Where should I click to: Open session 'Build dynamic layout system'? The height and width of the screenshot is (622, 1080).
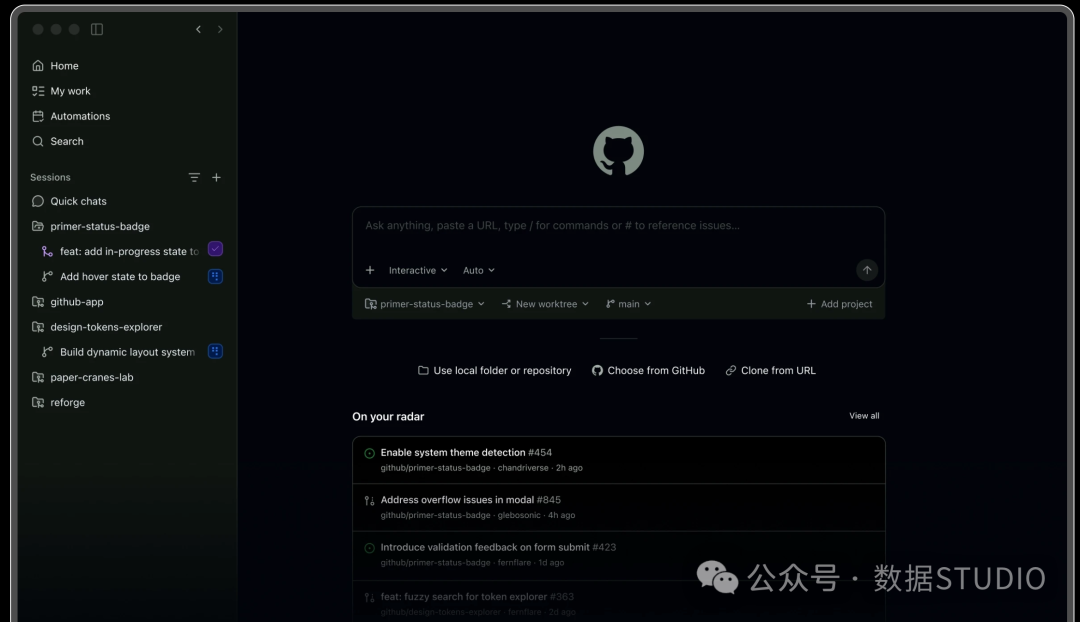(118, 352)
